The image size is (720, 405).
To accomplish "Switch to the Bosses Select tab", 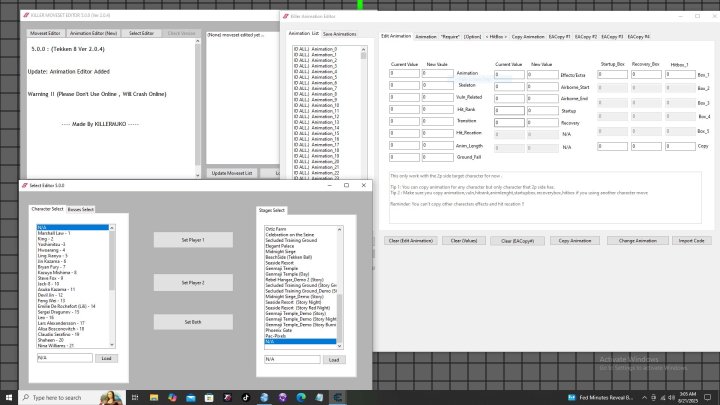I will pos(81,209).
